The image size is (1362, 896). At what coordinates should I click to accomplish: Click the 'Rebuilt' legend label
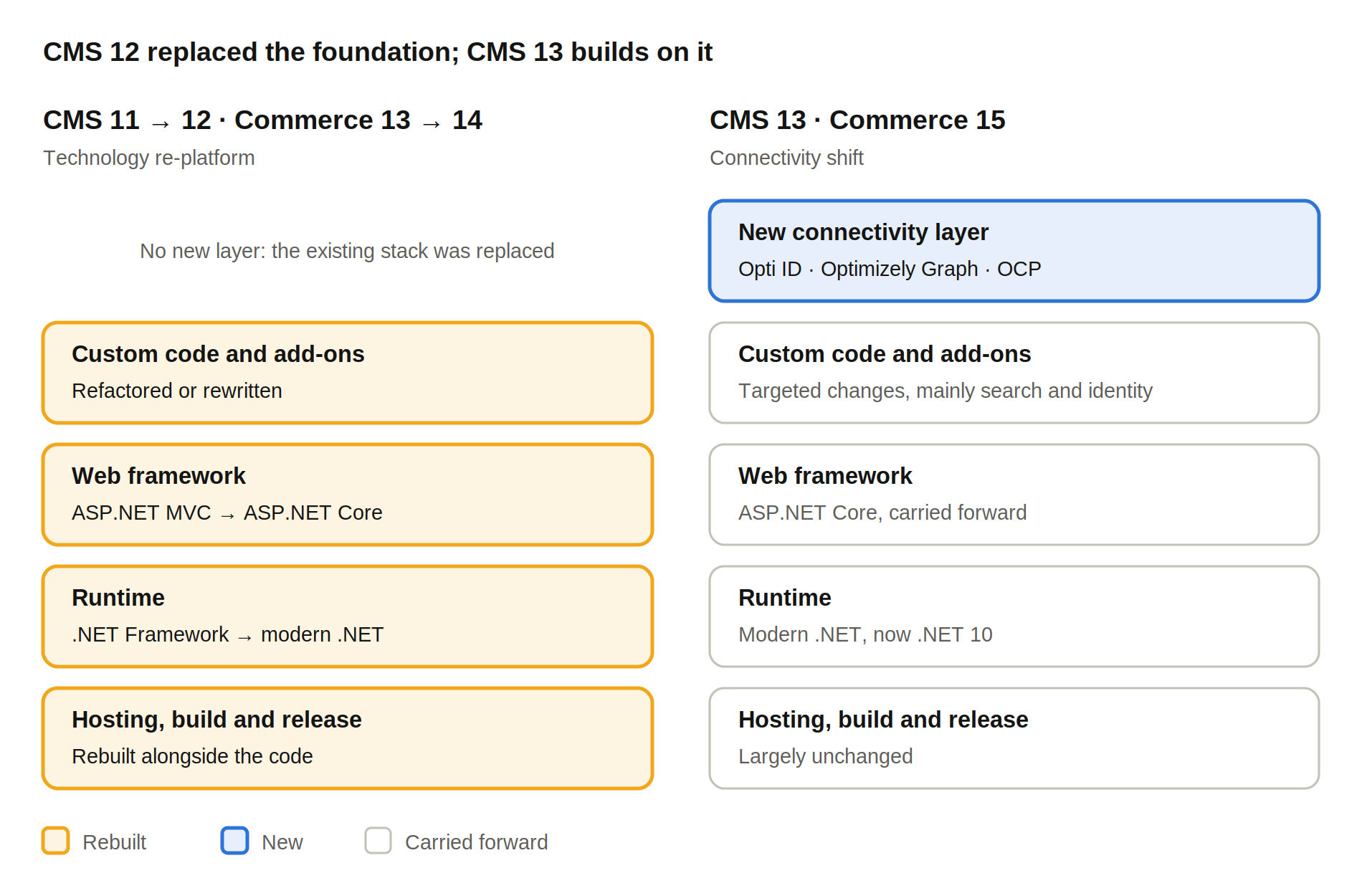114,842
